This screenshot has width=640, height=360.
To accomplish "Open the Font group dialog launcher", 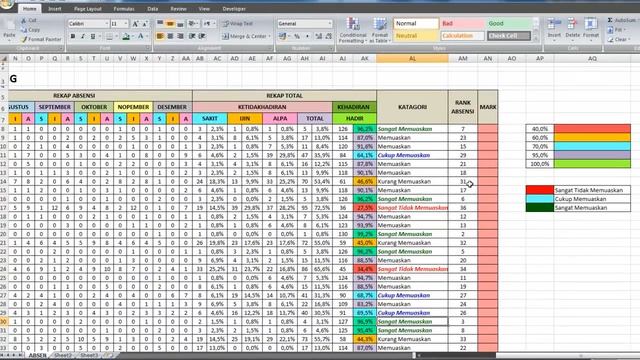I will 148,49.
